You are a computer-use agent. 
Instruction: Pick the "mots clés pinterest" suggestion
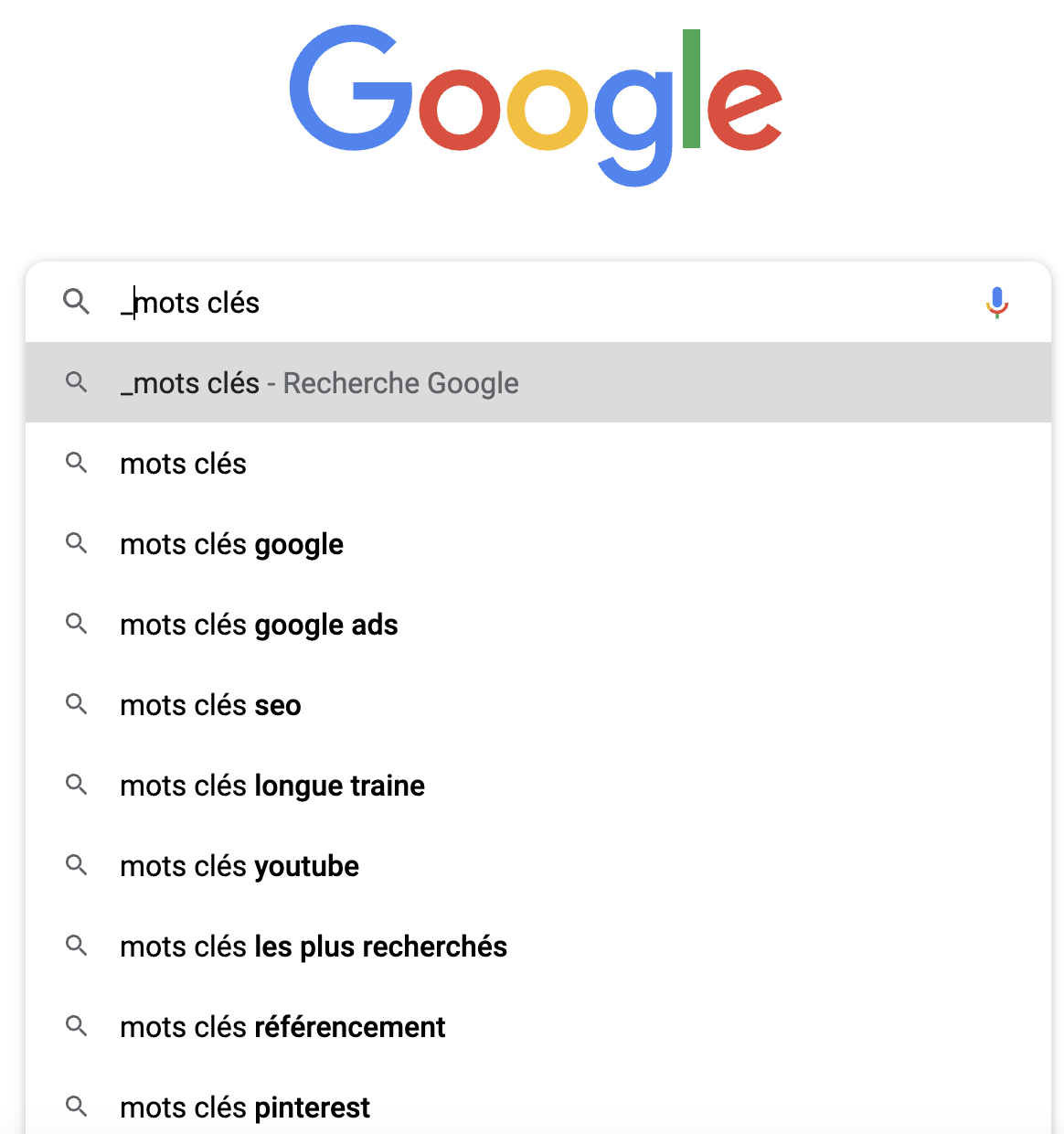tap(245, 1107)
